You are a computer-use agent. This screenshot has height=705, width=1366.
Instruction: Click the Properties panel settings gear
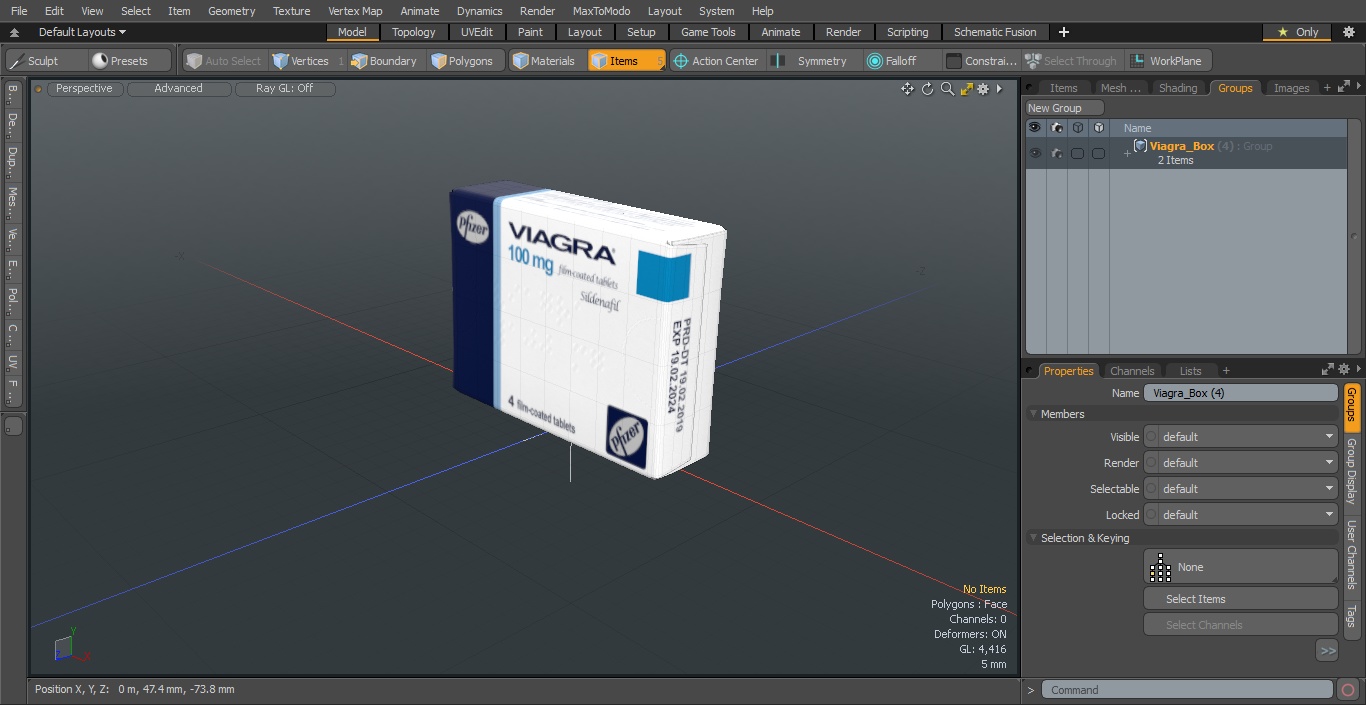[1344, 370]
